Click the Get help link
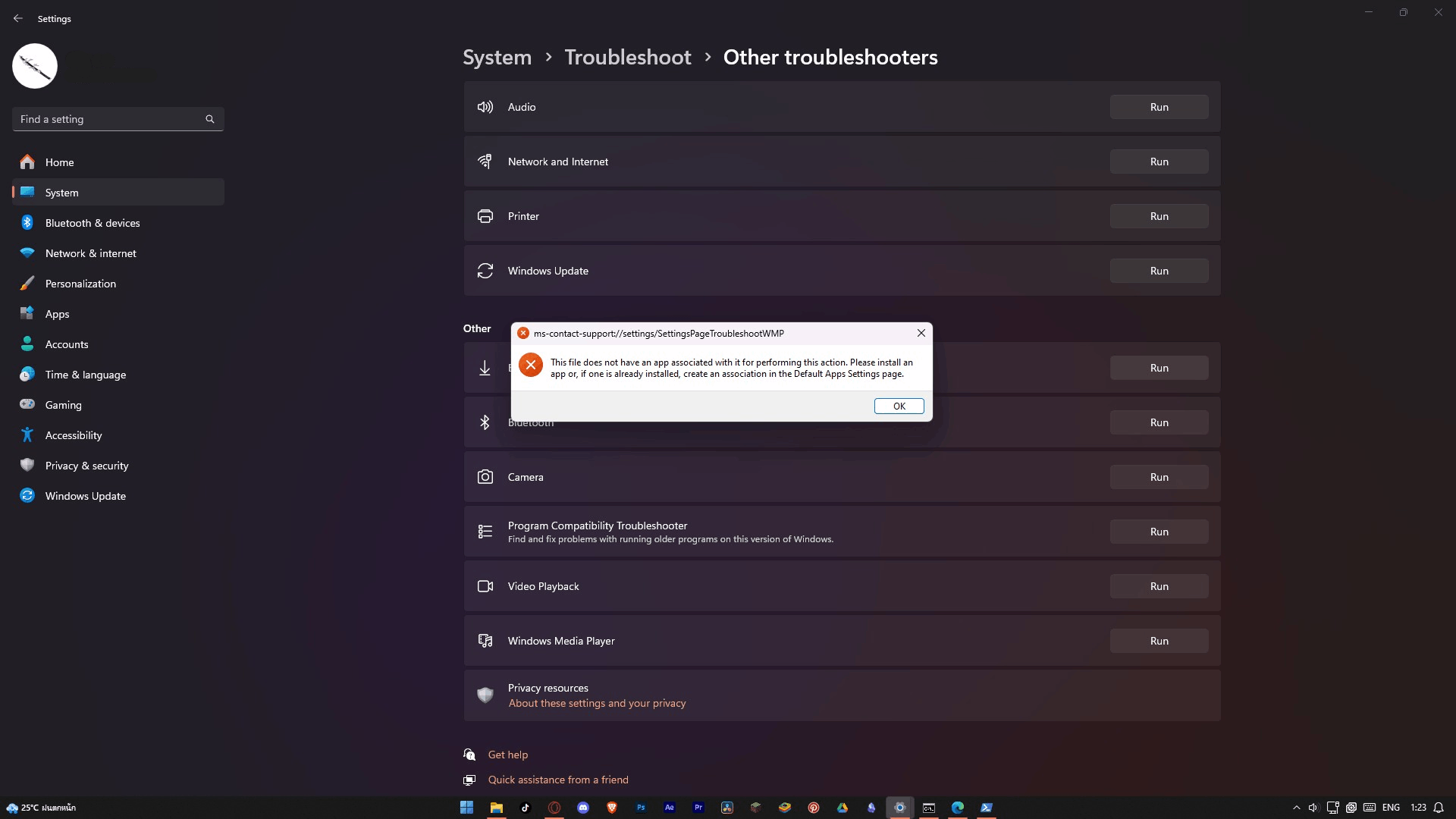Viewport: 1456px width, 819px height. (507, 755)
